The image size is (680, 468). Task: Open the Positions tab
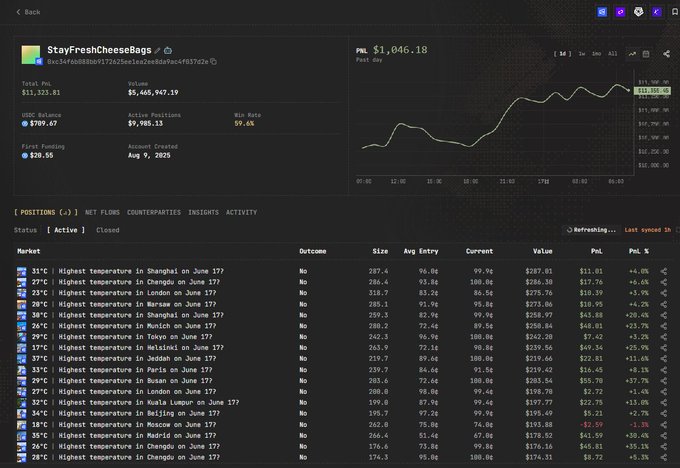[x=46, y=212]
